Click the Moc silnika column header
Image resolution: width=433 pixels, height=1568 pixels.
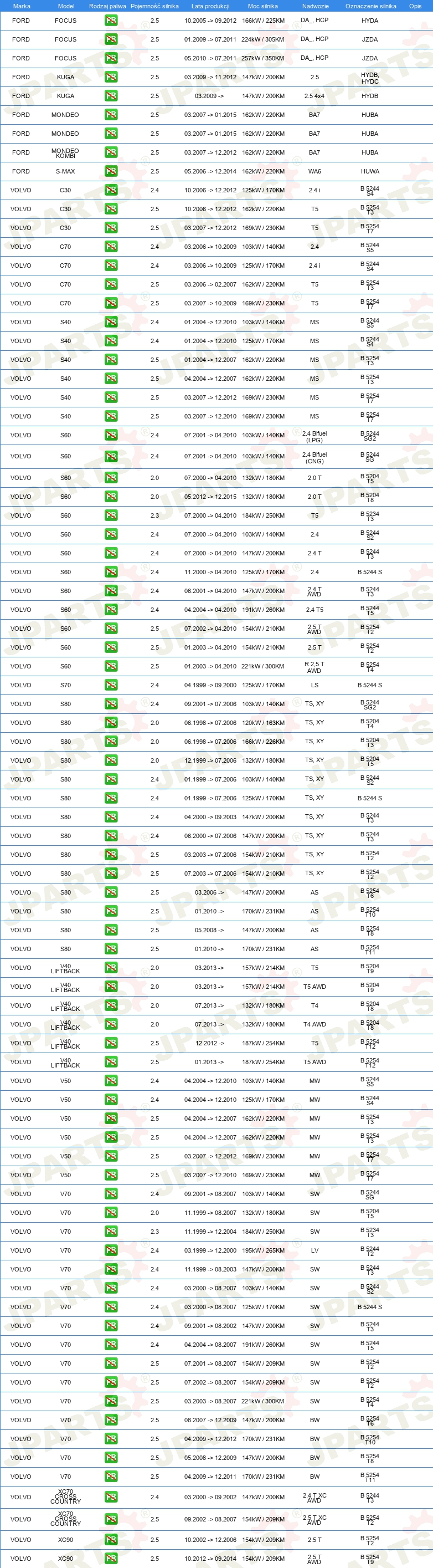click(262, 6)
